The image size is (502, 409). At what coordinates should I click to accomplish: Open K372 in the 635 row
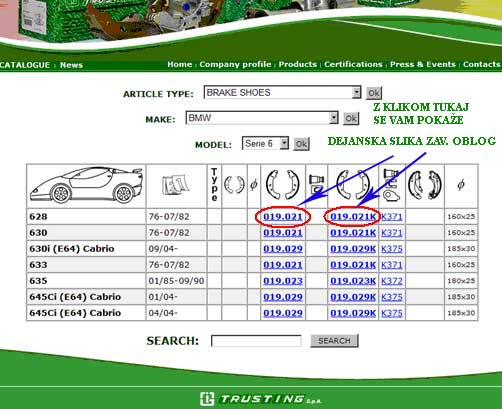pos(392,281)
